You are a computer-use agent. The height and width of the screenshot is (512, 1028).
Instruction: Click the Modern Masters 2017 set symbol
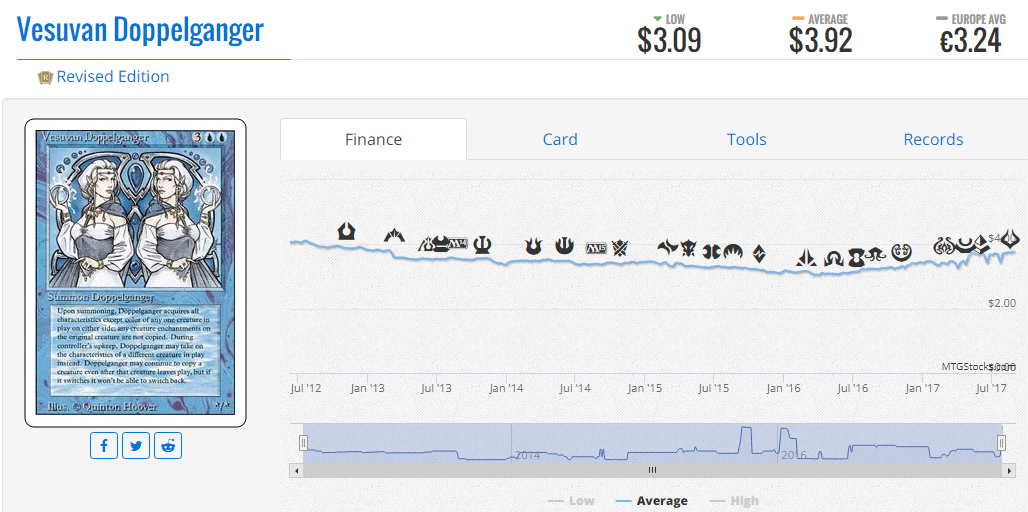click(965, 246)
